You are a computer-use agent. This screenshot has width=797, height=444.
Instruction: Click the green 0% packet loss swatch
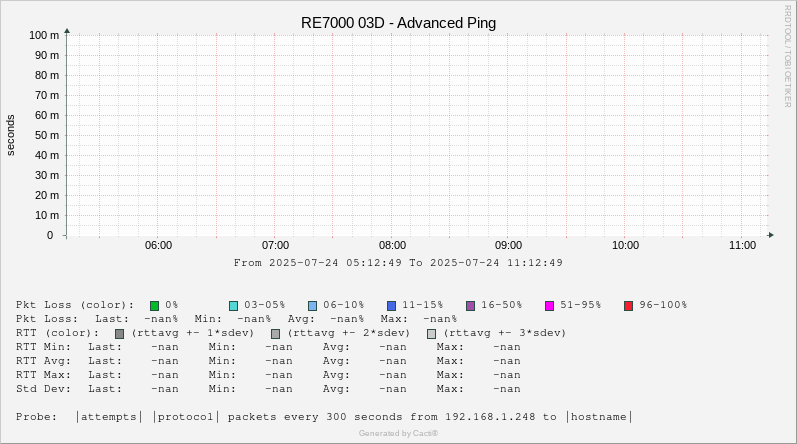click(x=155, y=305)
